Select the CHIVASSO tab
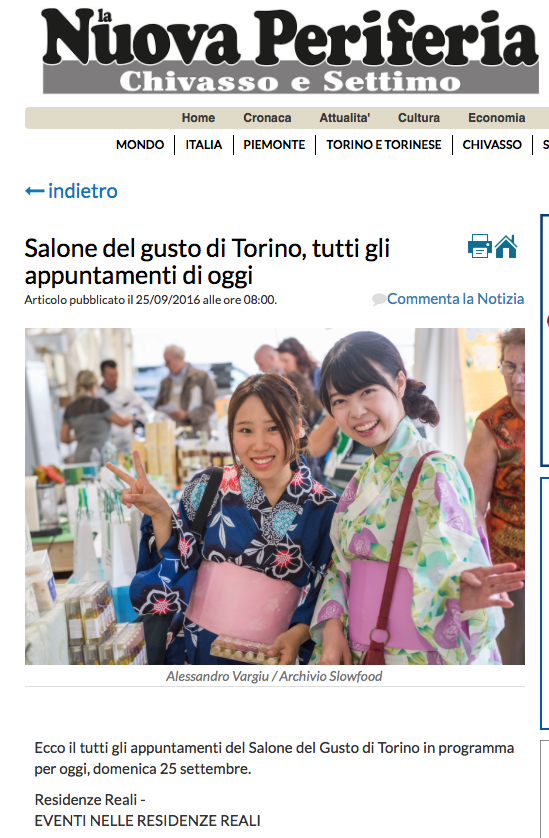This screenshot has width=549, height=838. tap(492, 145)
